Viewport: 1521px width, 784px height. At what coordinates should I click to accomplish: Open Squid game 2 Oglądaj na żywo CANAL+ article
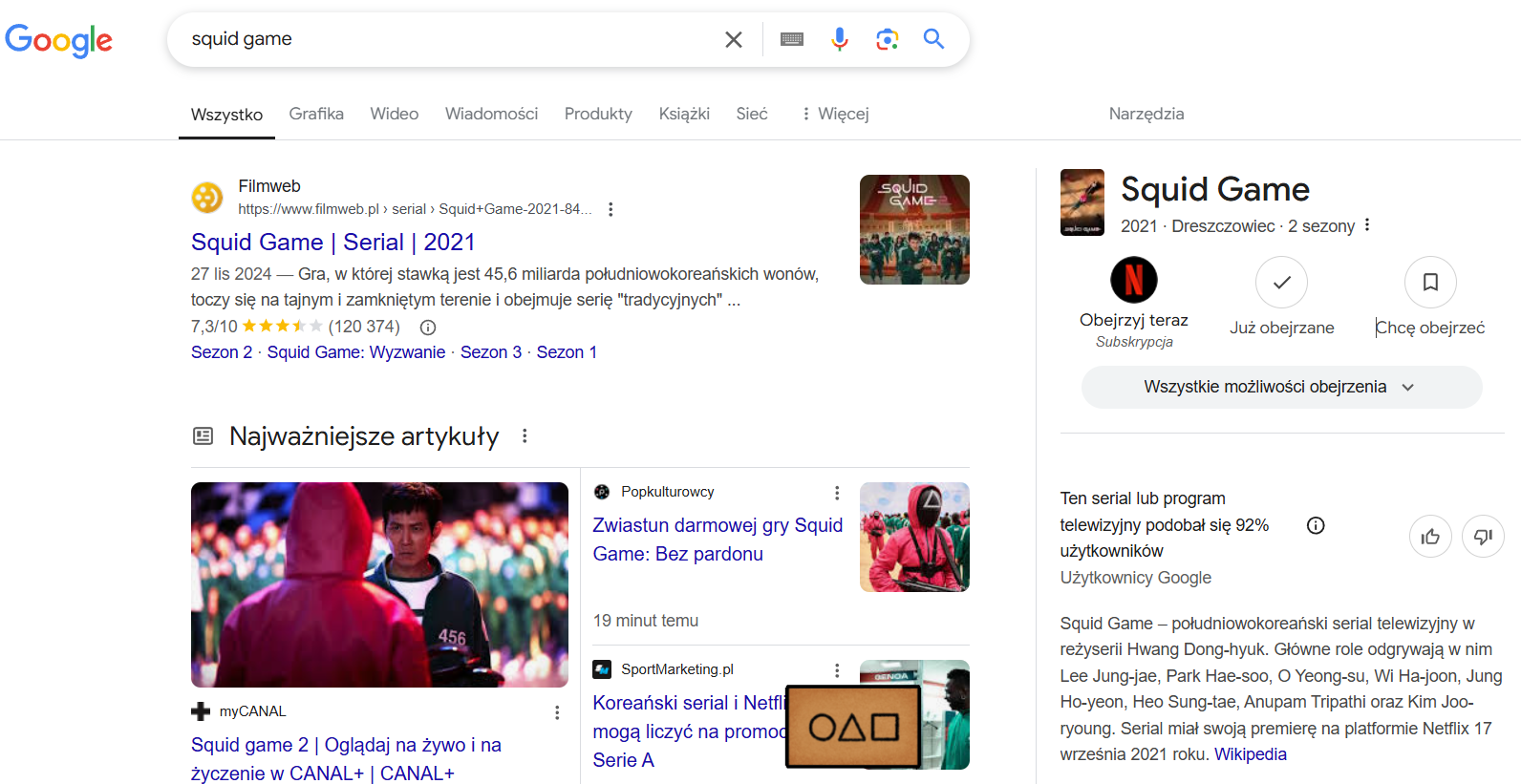click(x=346, y=759)
